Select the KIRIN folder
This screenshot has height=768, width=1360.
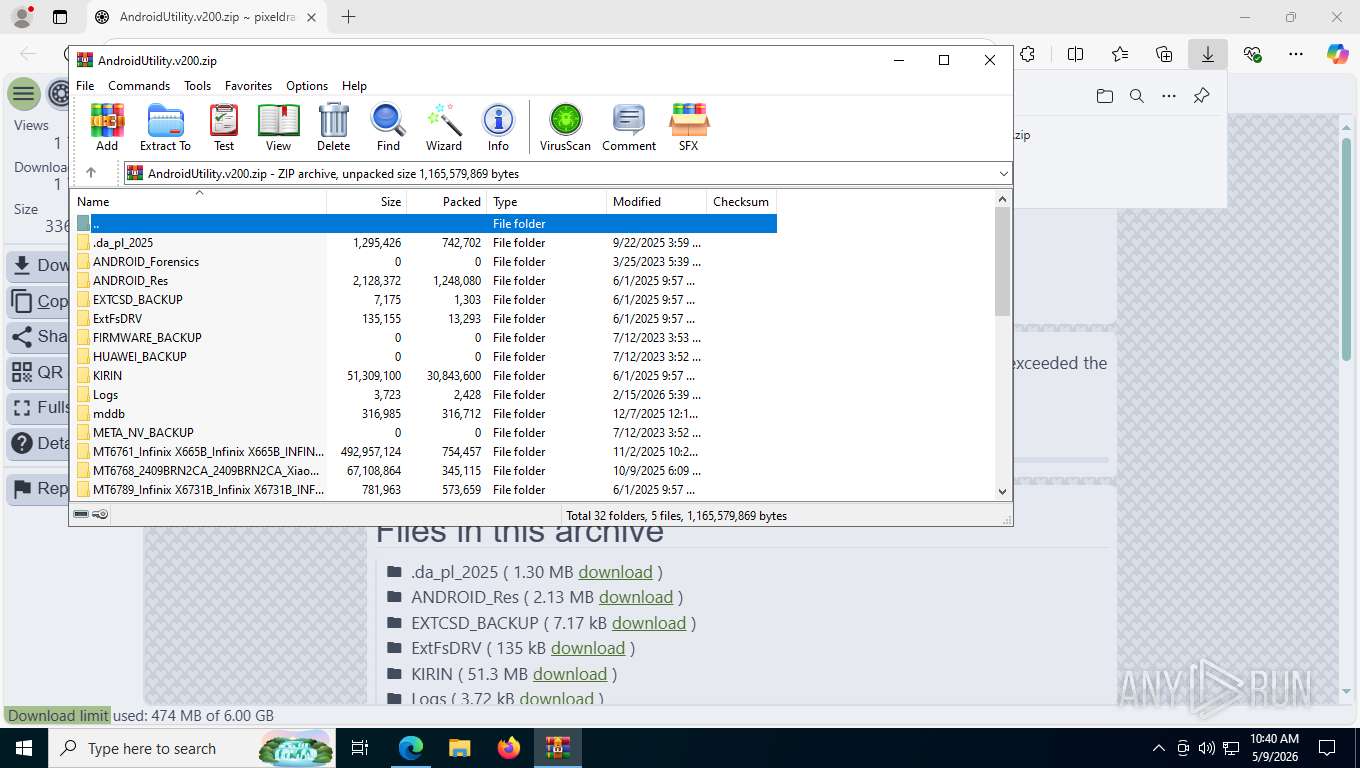425,376
